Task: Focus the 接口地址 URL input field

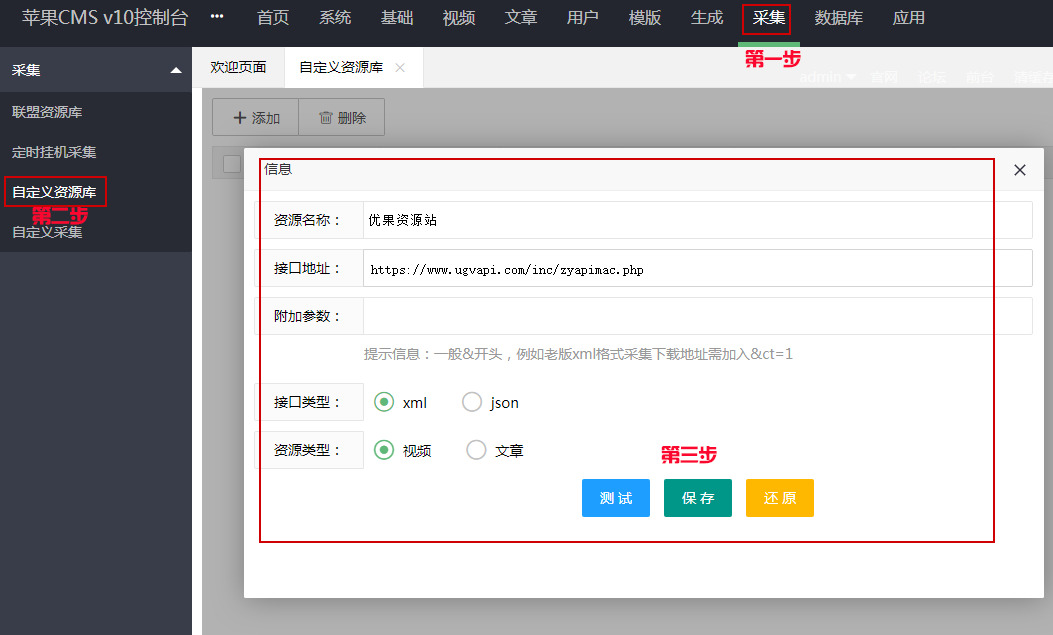Action: coord(698,268)
